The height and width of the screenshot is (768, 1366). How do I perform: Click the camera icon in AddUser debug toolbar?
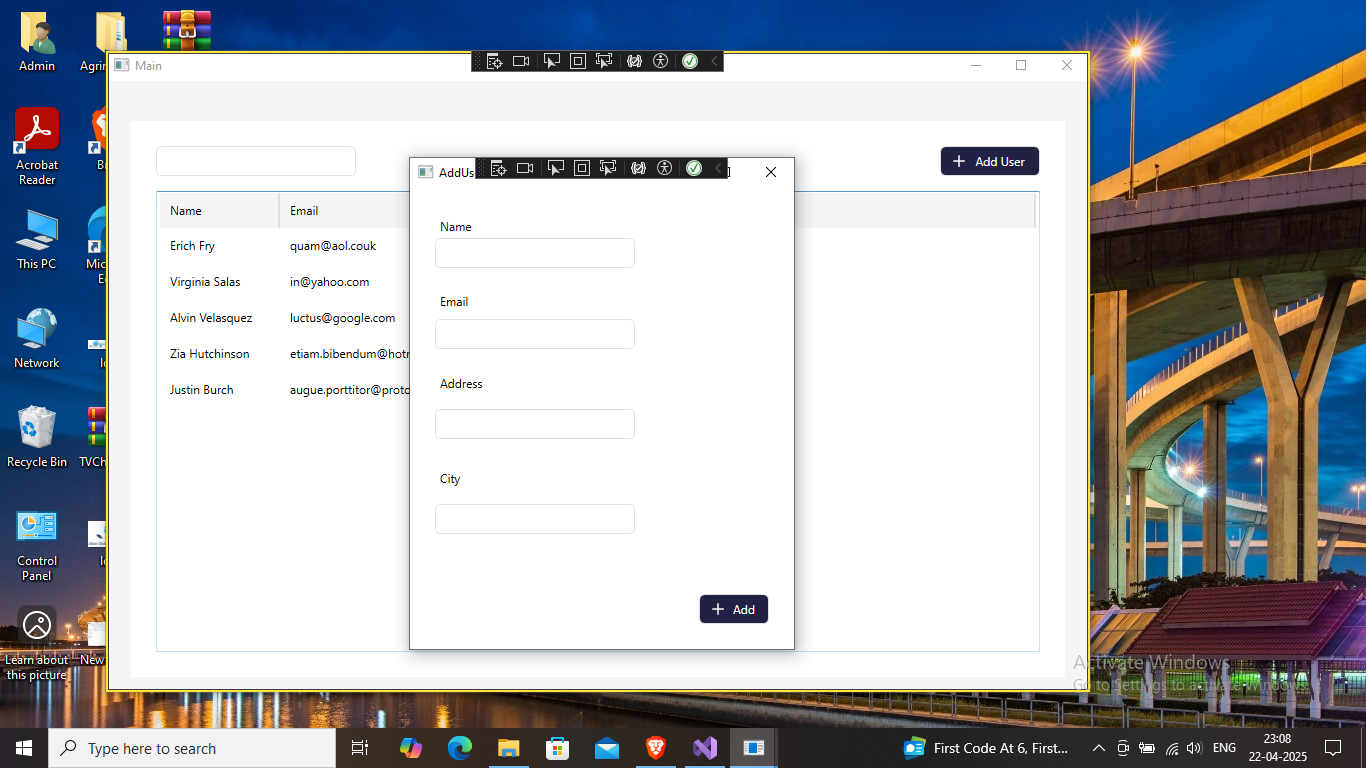[525, 168]
